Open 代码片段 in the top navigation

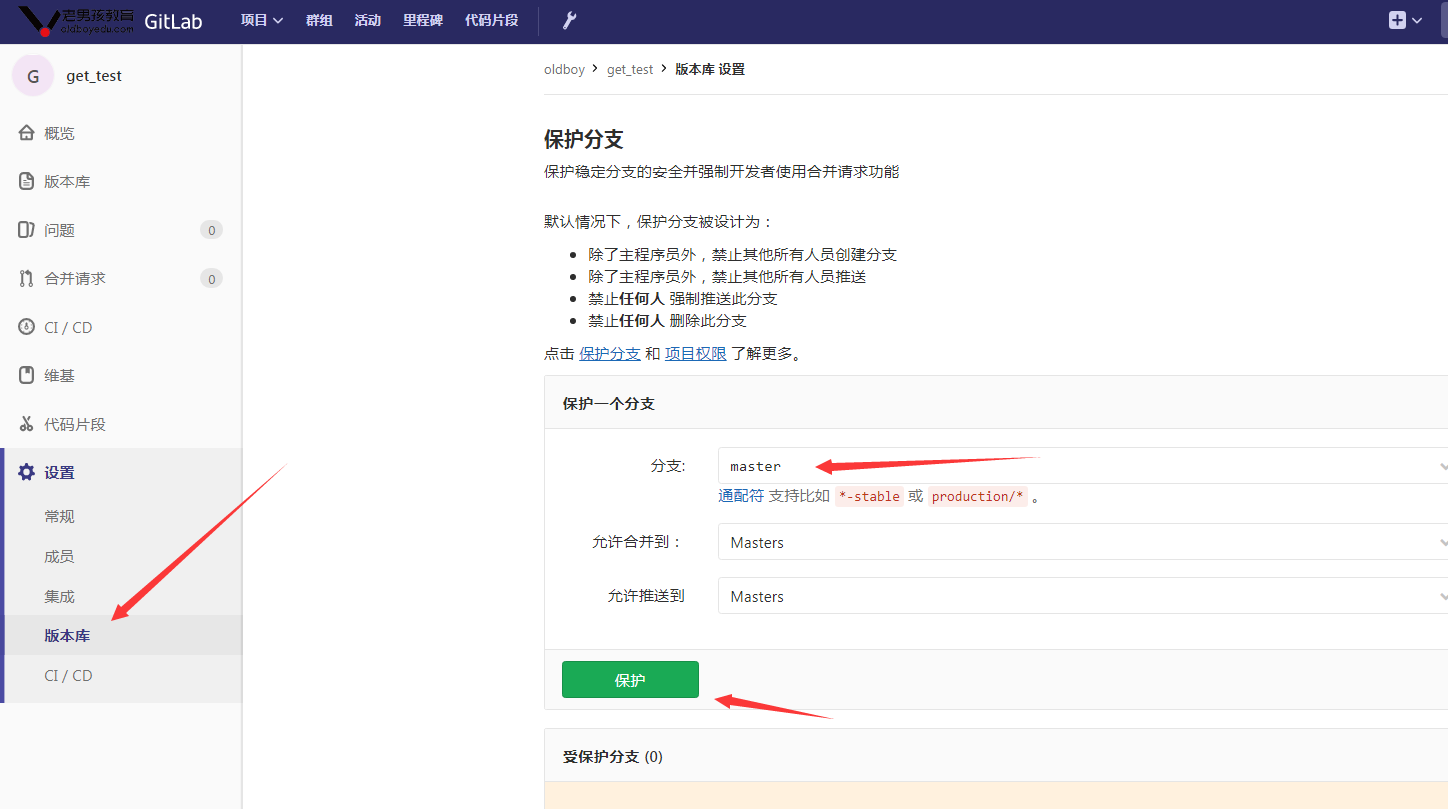click(x=491, y=20)
